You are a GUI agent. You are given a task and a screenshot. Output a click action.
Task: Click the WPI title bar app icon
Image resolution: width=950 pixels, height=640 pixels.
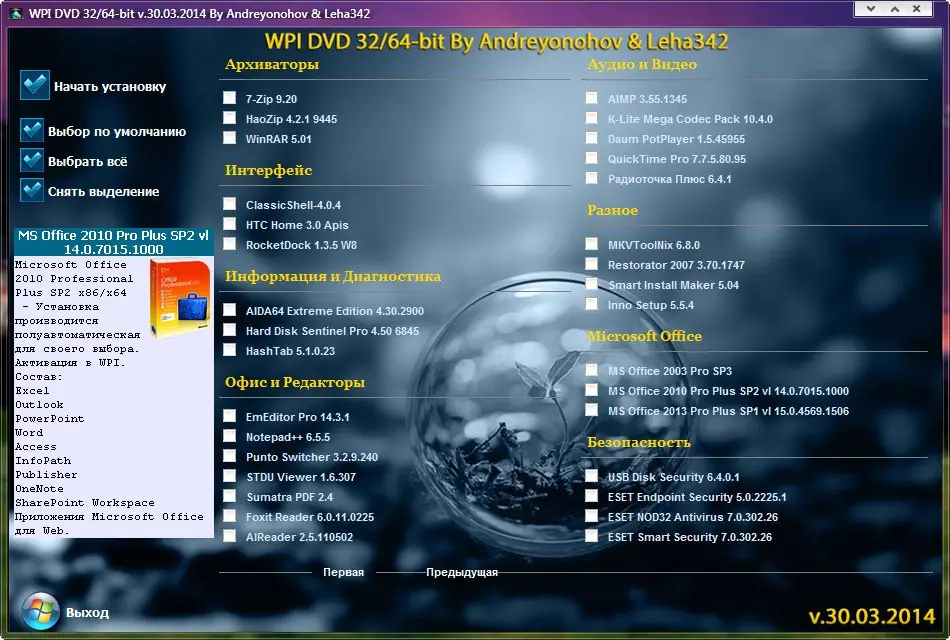click(x=16, y=13)
